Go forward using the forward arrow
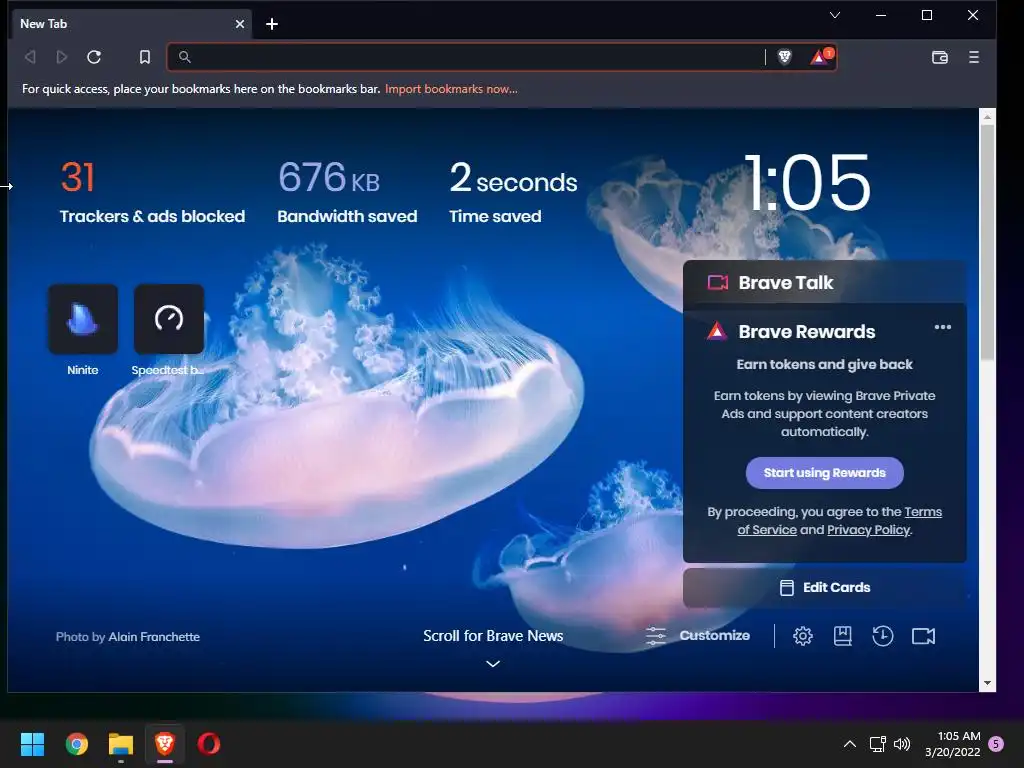This screenshot has height=768, width=1024. coord(61,57)
